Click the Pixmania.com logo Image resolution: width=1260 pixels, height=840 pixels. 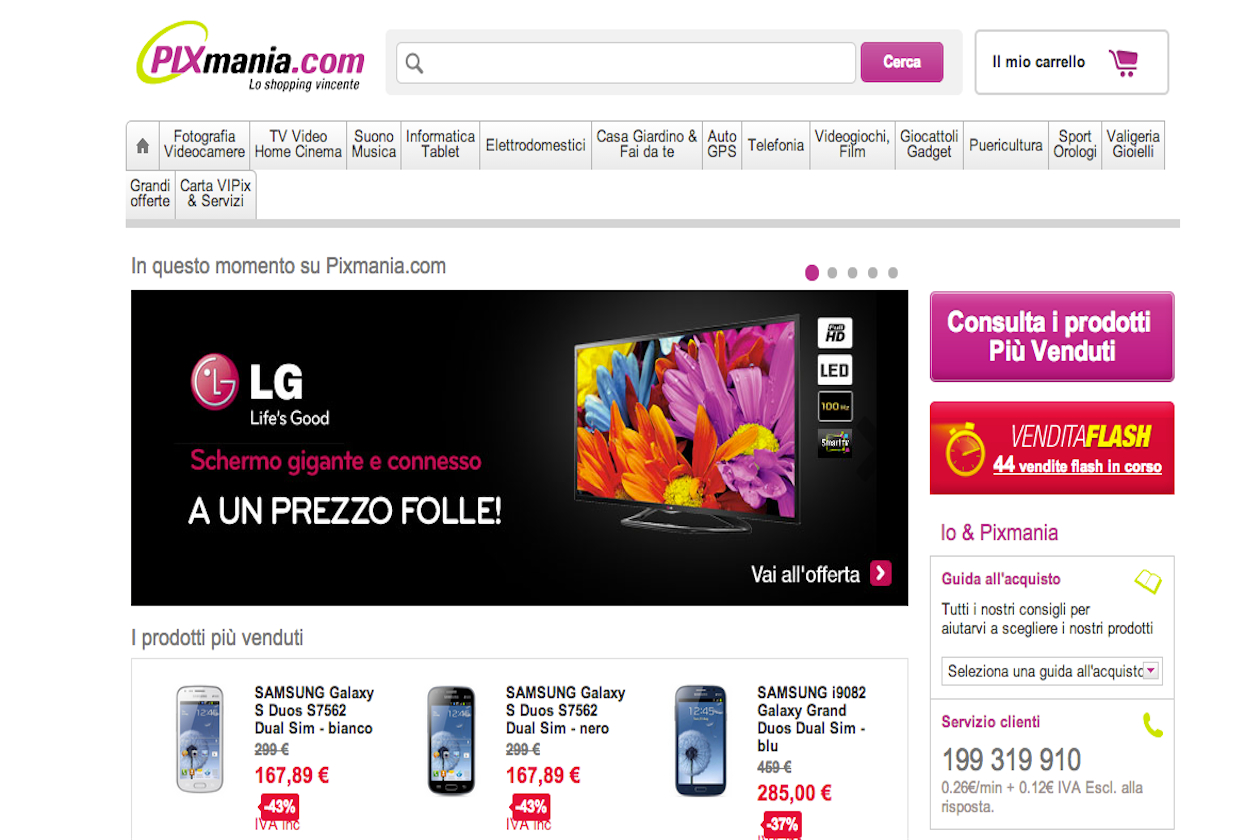tap(250, 58)
